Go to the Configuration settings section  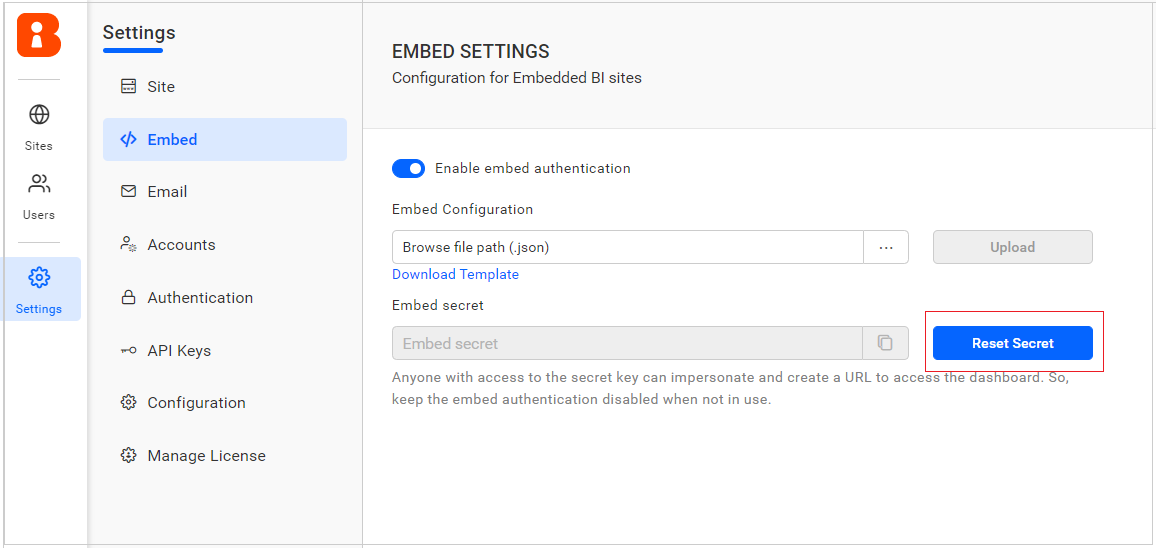click(196, 403)
